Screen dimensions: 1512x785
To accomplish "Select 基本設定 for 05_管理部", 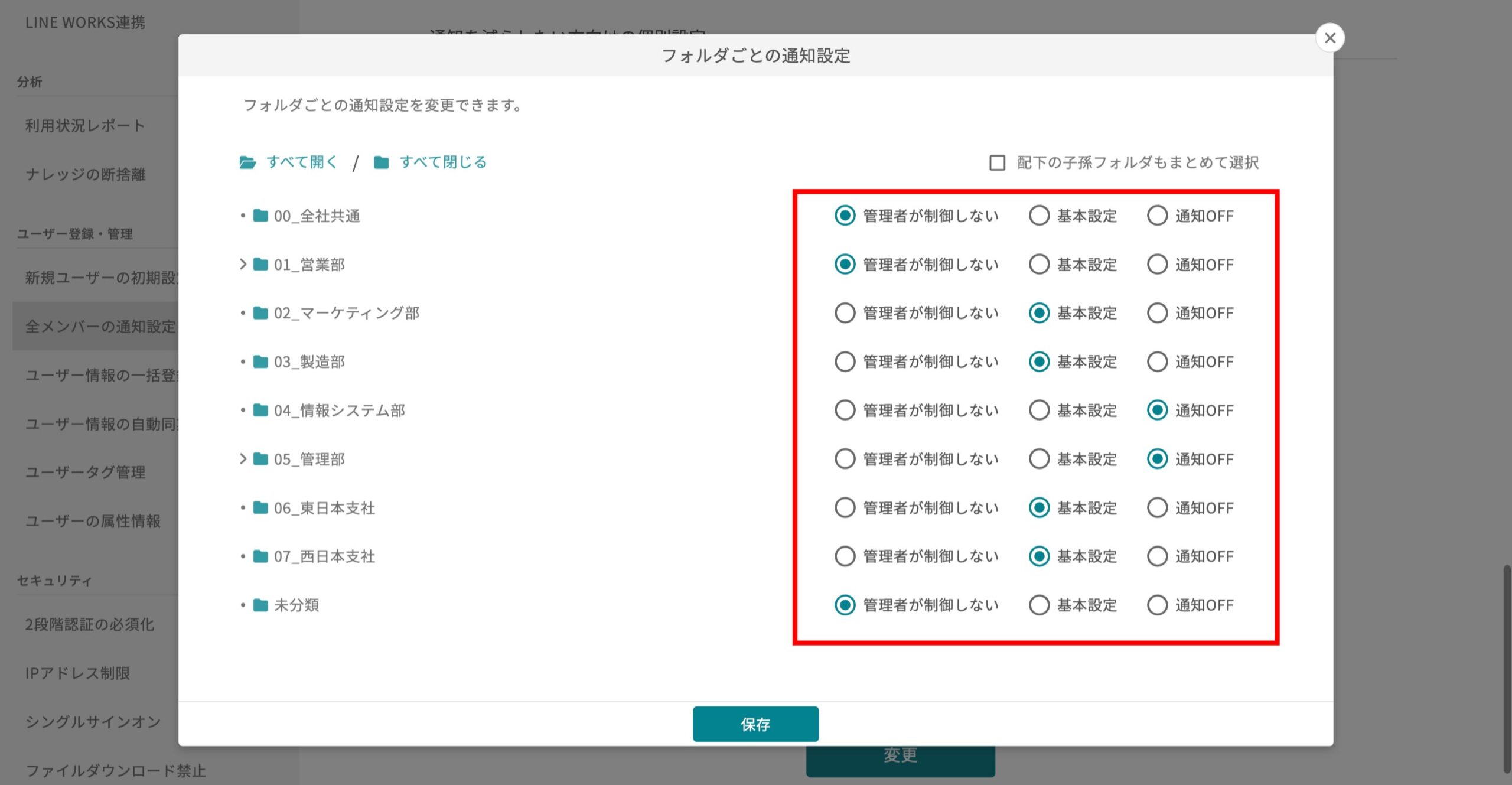I will [1039, 459].
